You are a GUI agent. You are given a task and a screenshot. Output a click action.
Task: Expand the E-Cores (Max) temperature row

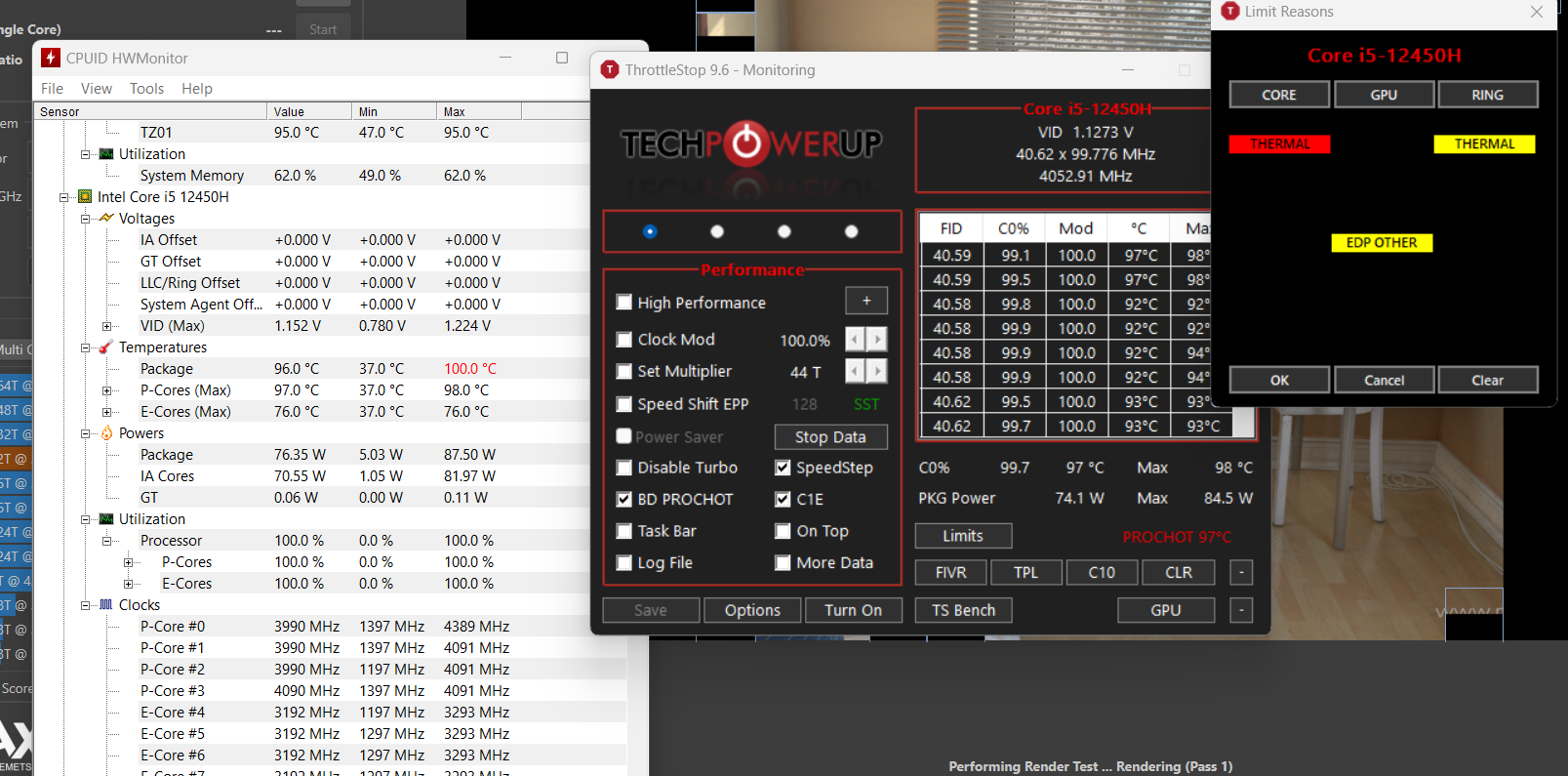[106, 412]
